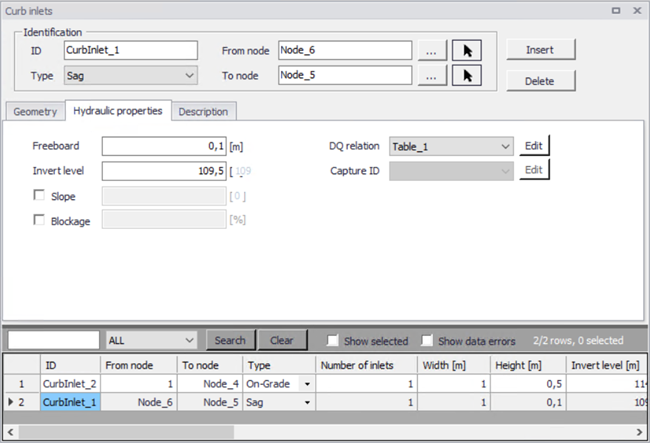Switch to the Geometry tab

(35, 111)
